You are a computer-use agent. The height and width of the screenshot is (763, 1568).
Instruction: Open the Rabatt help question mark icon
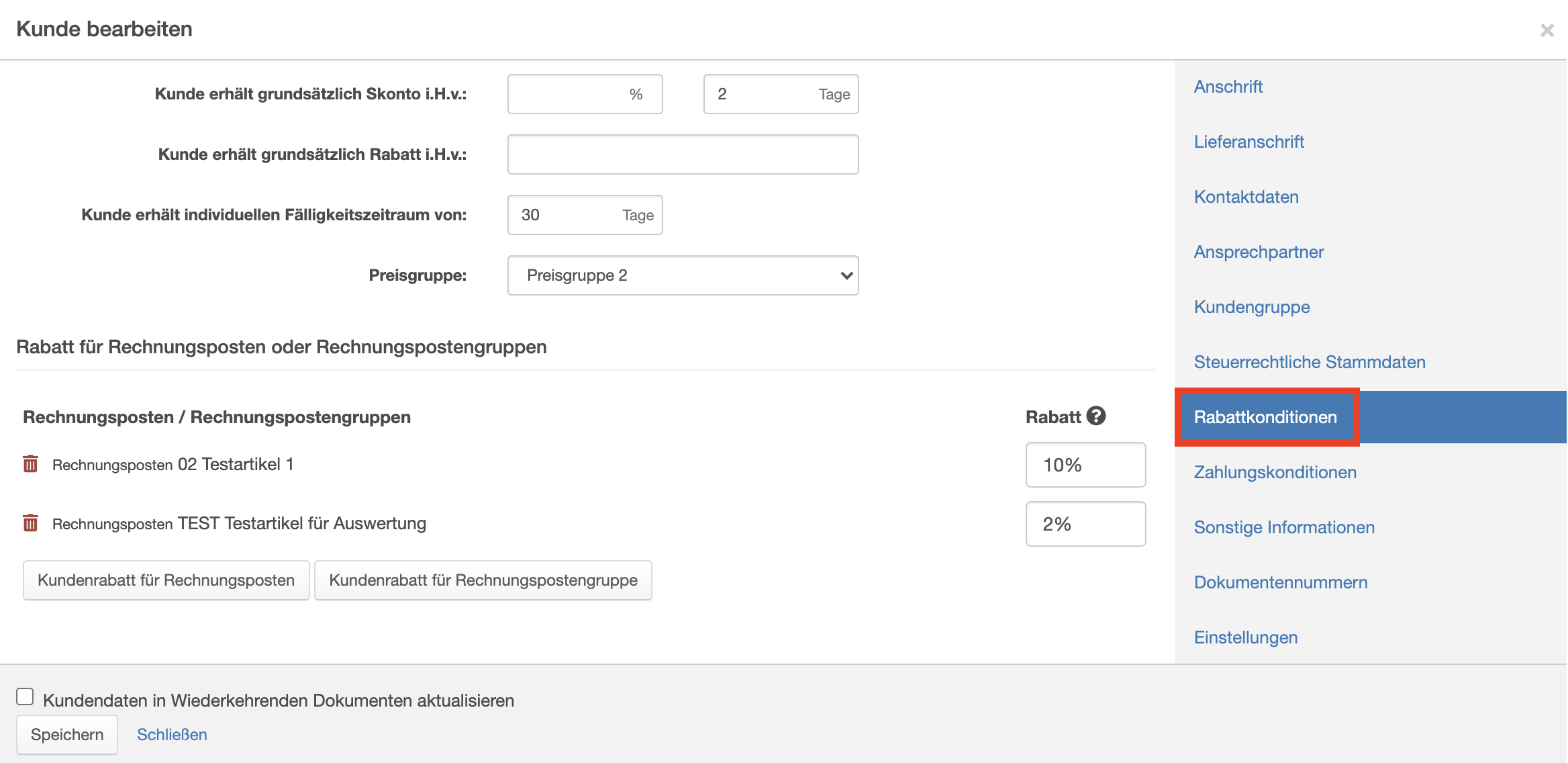[x=1096, y=416]
